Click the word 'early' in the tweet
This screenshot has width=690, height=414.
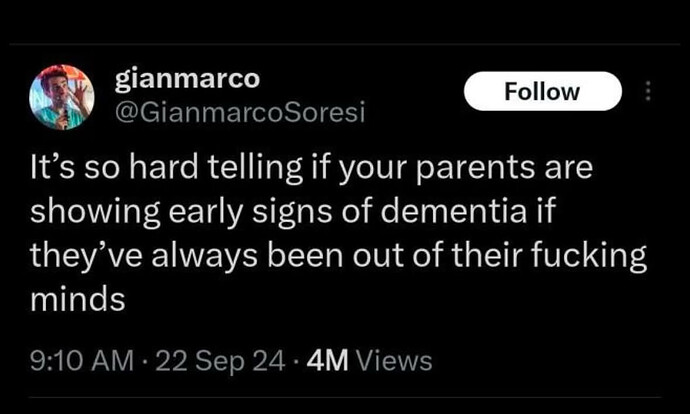[x=206, y=212]
